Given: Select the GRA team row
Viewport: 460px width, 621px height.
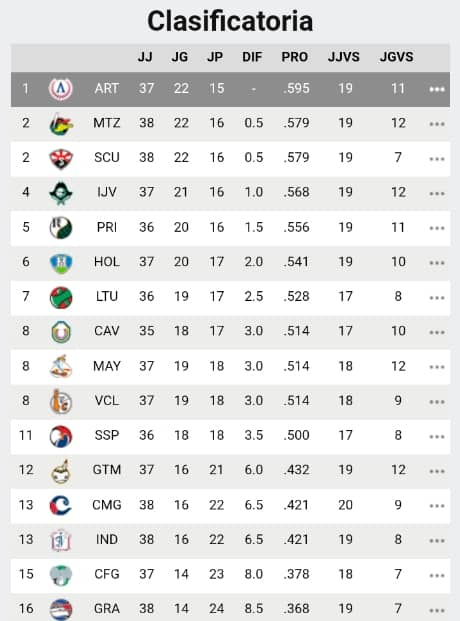Looking at the screenshot, I should tap(230, 608).
